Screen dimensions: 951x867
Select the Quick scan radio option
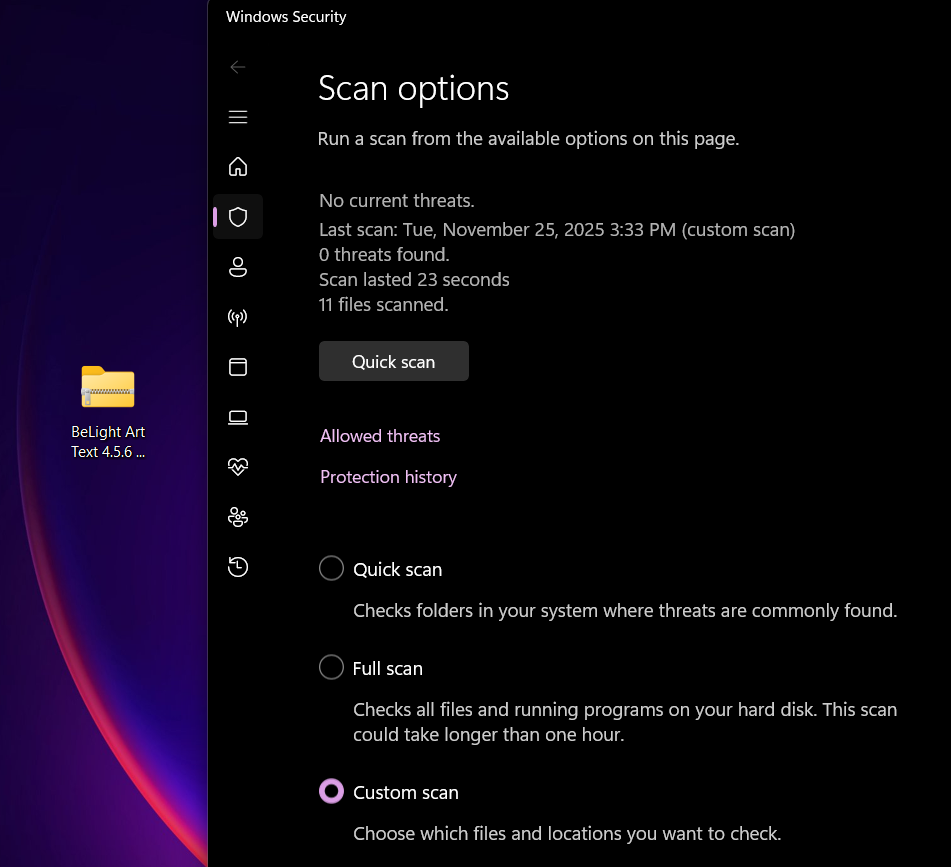coord(331,569)
